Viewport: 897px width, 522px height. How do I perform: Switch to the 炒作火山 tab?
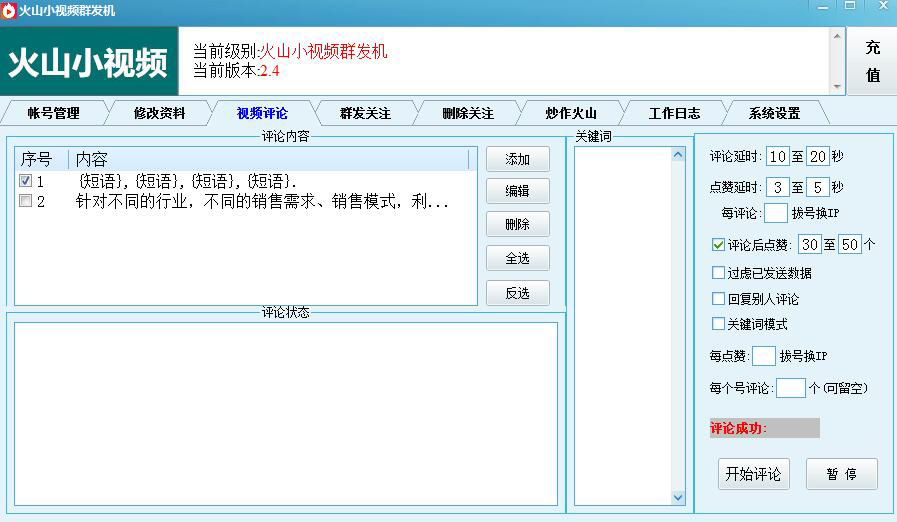pyautogui.click(x=571, y=113)
